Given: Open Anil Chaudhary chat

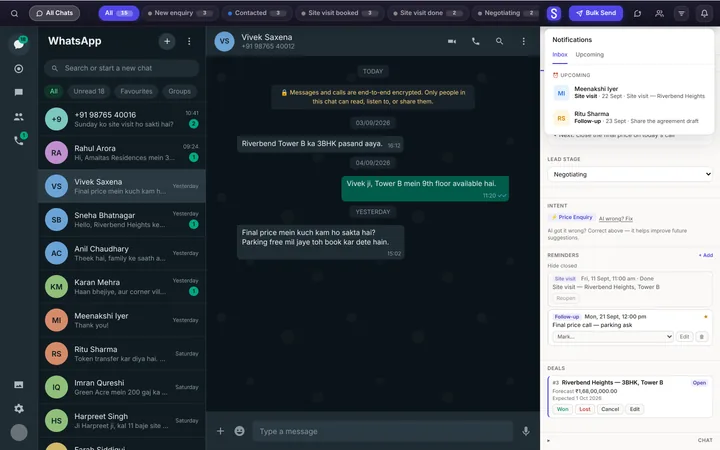Looking at the screenshot, I should point(122,253).
